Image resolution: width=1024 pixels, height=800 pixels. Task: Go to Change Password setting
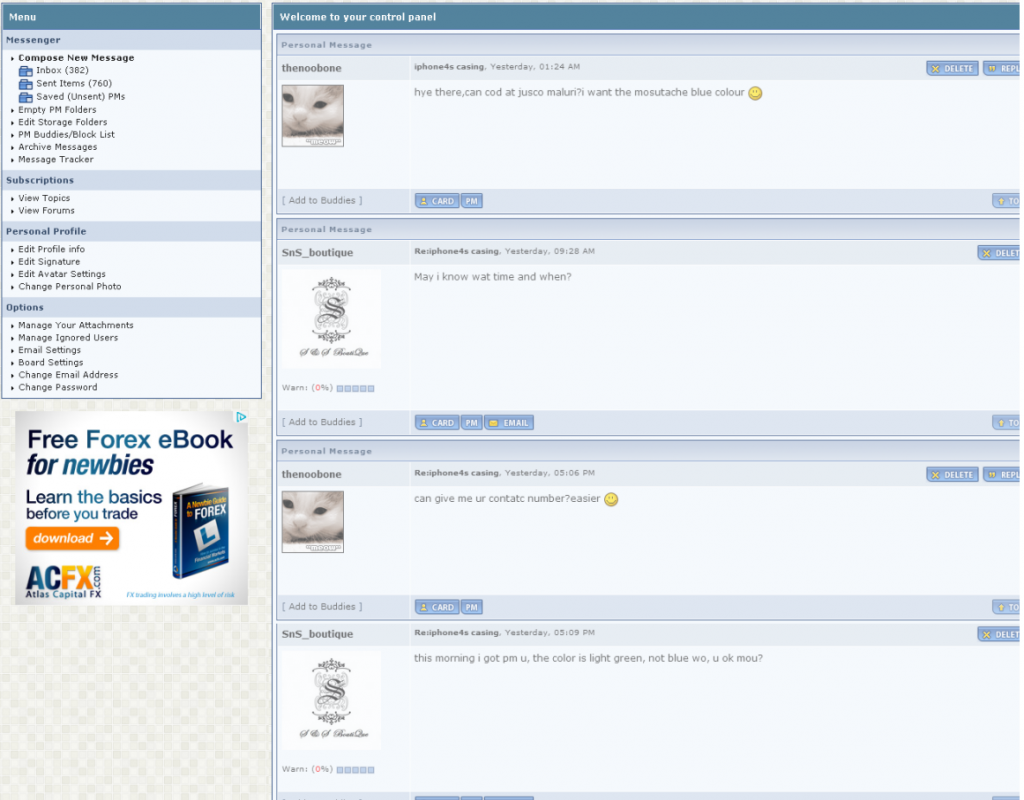58,387
